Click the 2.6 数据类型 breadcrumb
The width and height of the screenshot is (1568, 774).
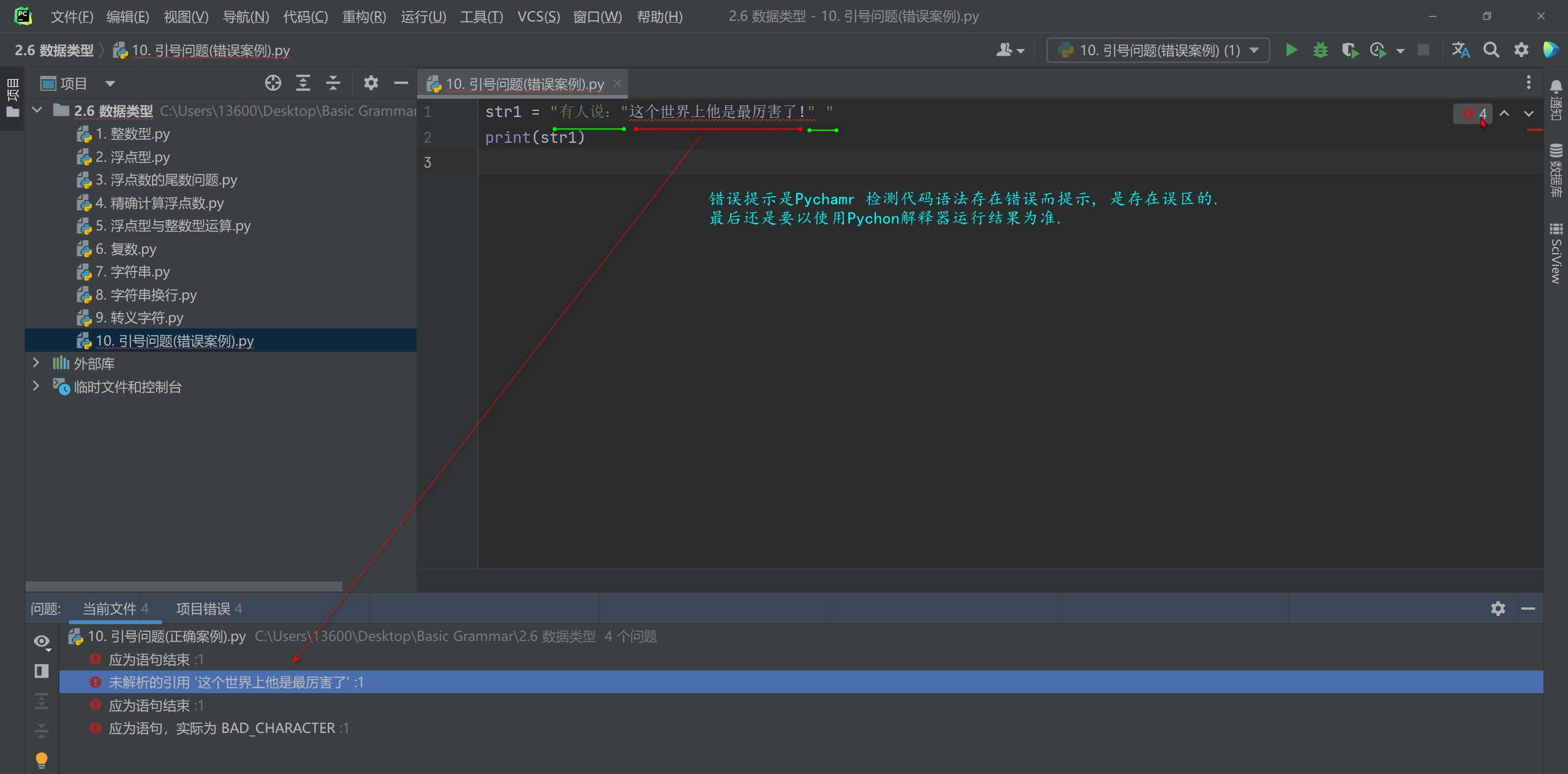pos(54,50)
